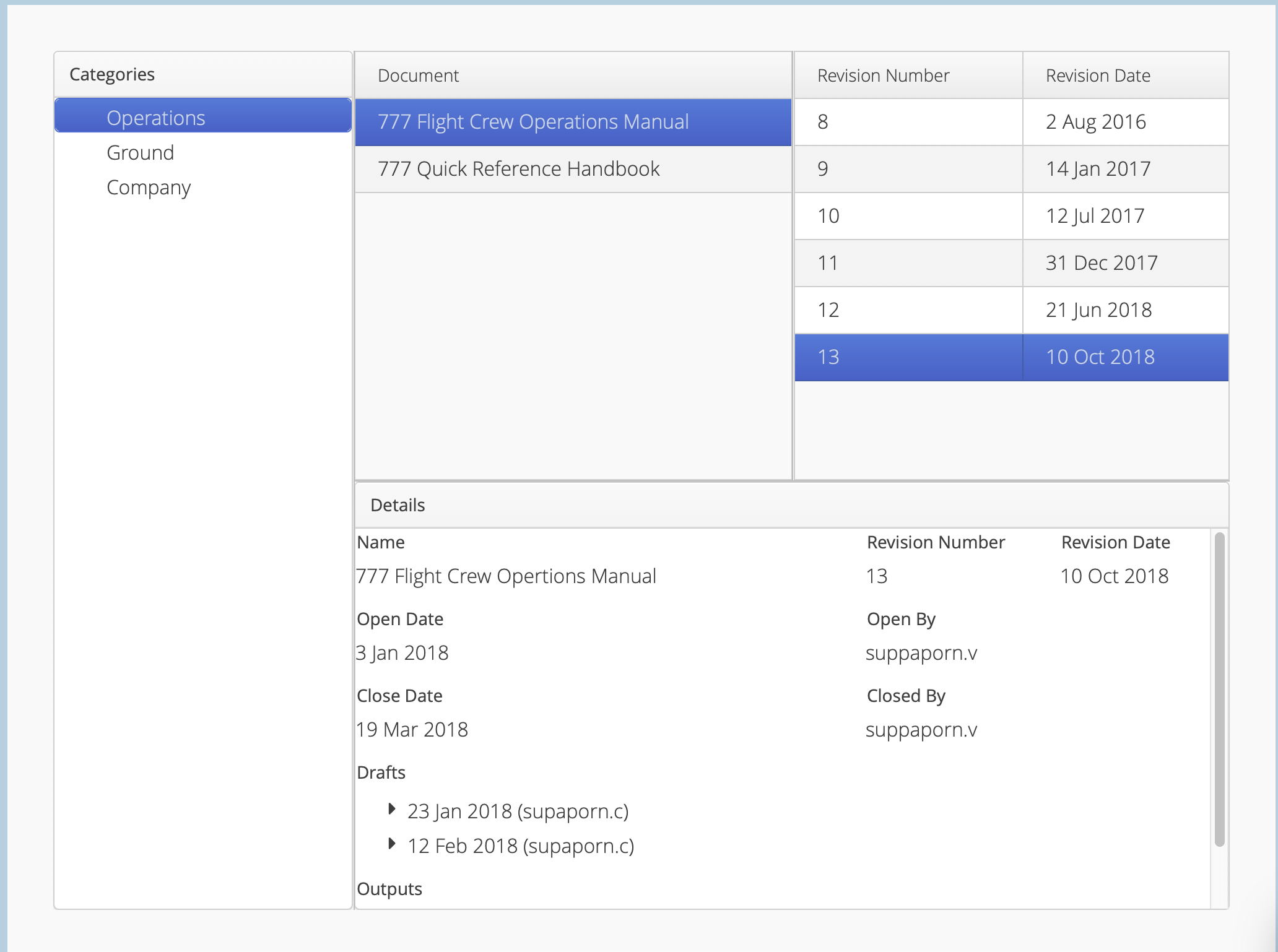Expand the 12 Feb 2018 draft triangle
Screen dimensions: 1278x952
click(x=391, y=844)
